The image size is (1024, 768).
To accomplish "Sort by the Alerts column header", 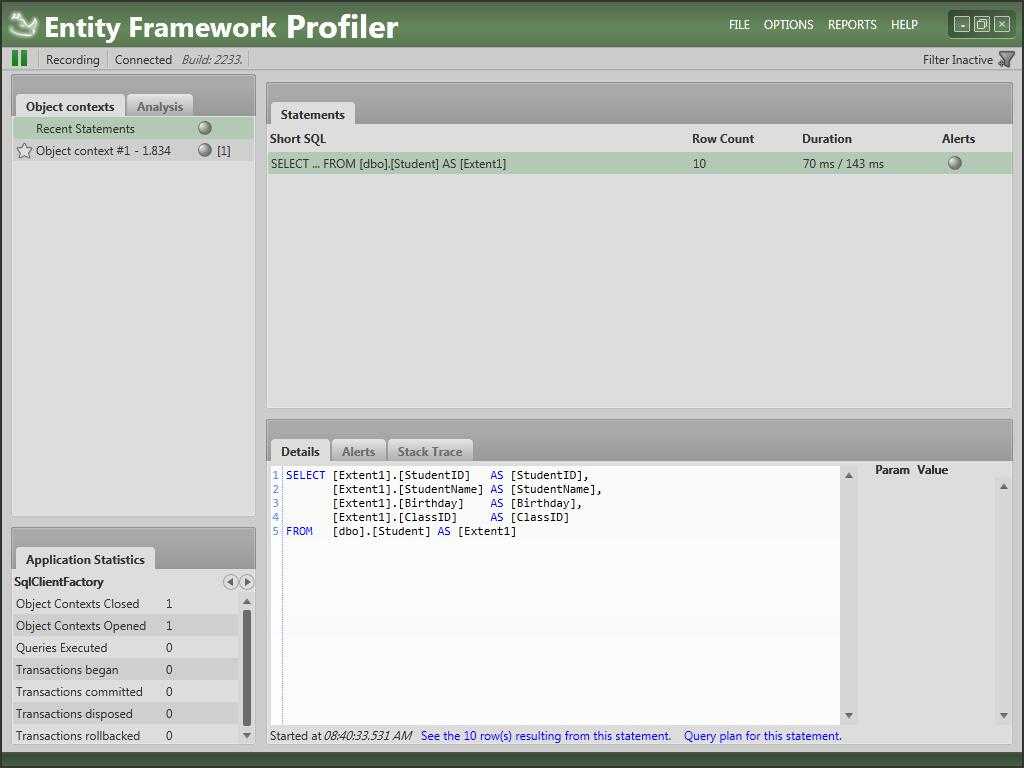I will 958,138.
